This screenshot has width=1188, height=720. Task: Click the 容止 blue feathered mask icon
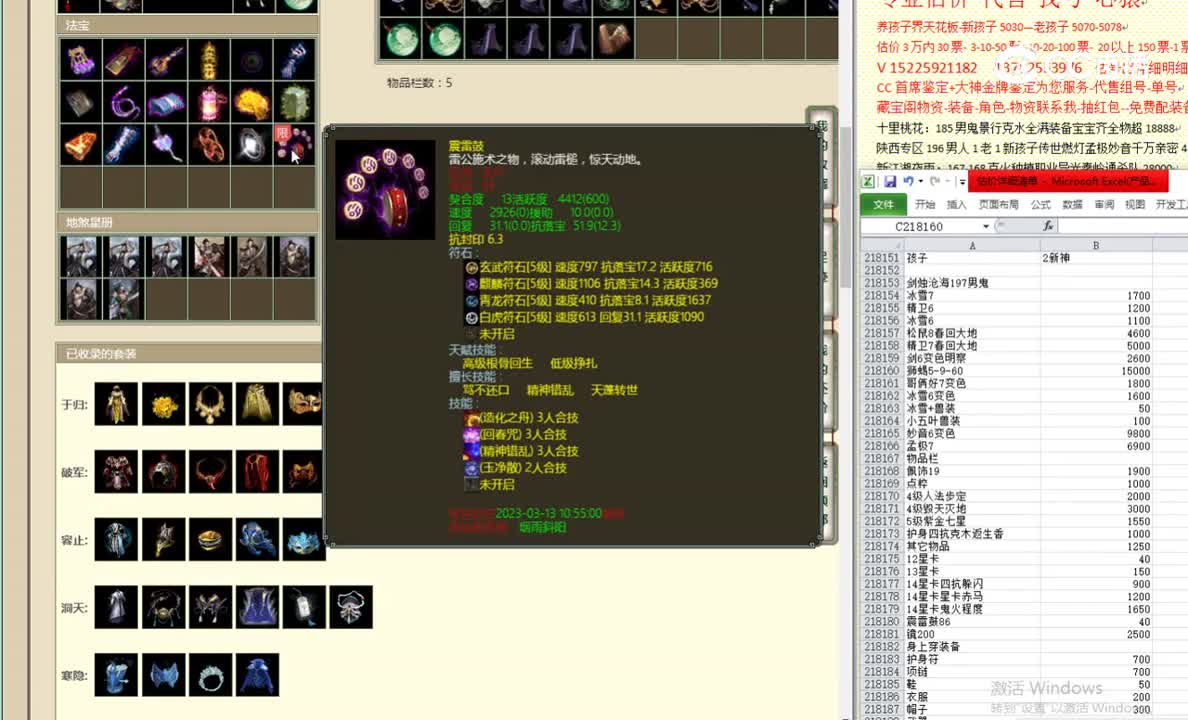[304, 539]
